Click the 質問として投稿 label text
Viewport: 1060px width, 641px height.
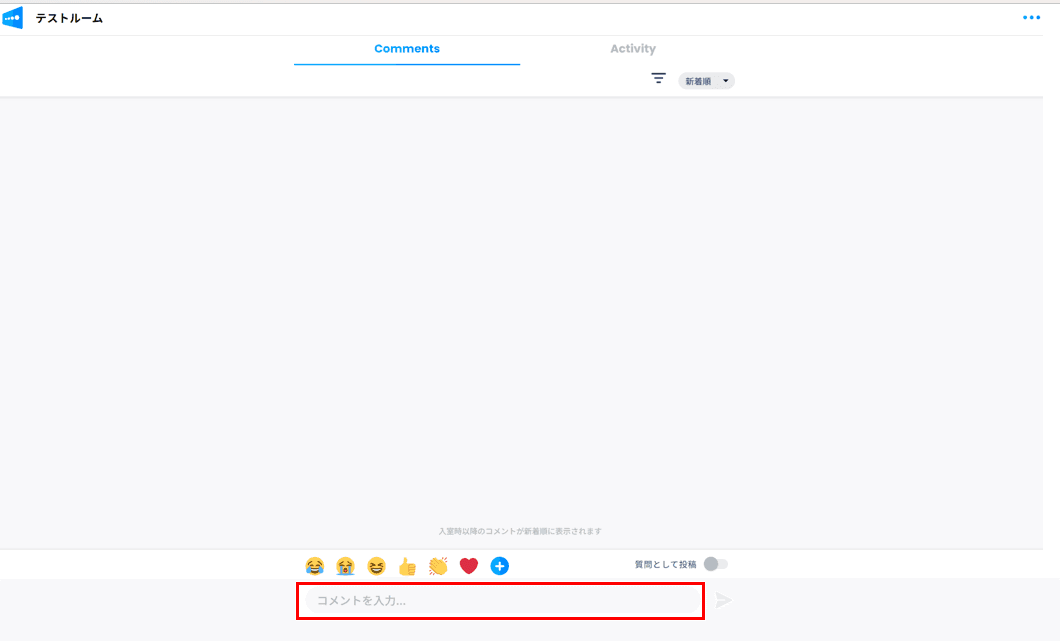pos(665,565)
